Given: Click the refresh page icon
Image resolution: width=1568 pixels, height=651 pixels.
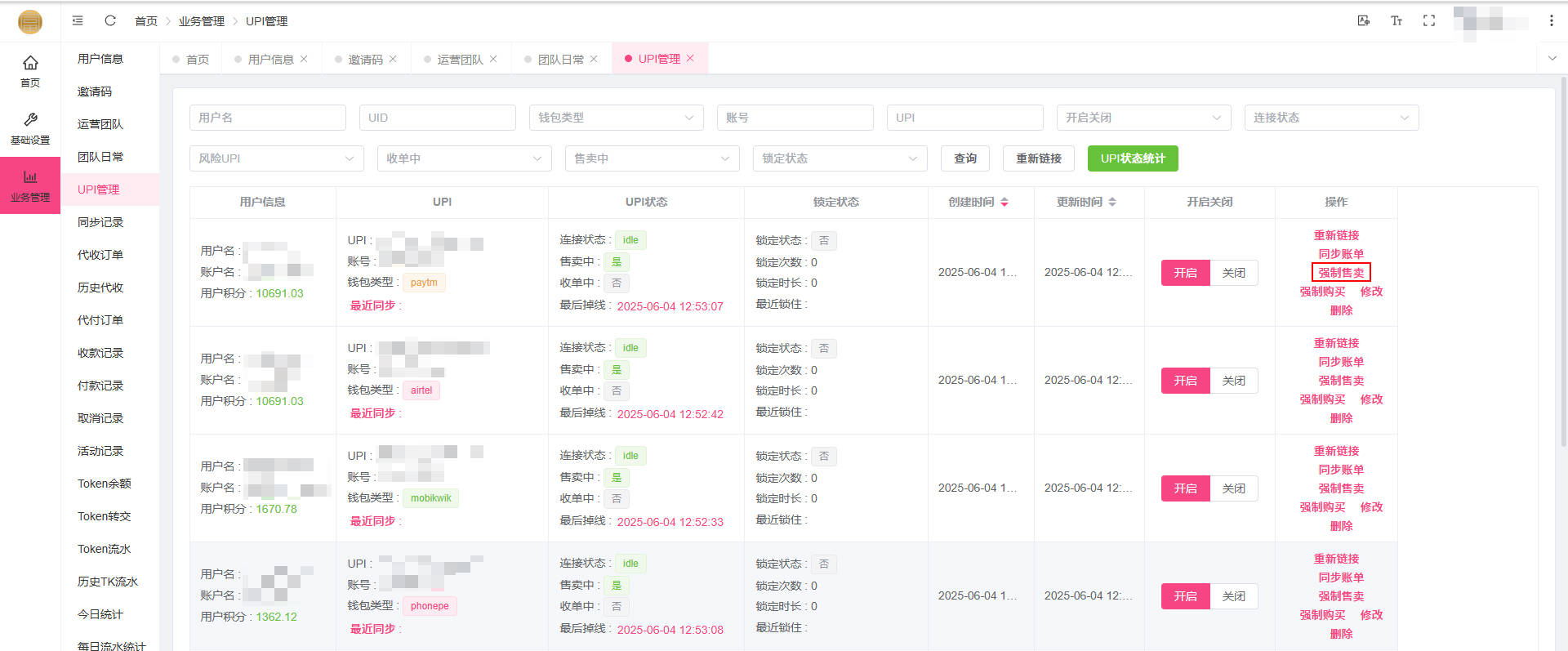Looking at the screenshot, I should (110, 20).
